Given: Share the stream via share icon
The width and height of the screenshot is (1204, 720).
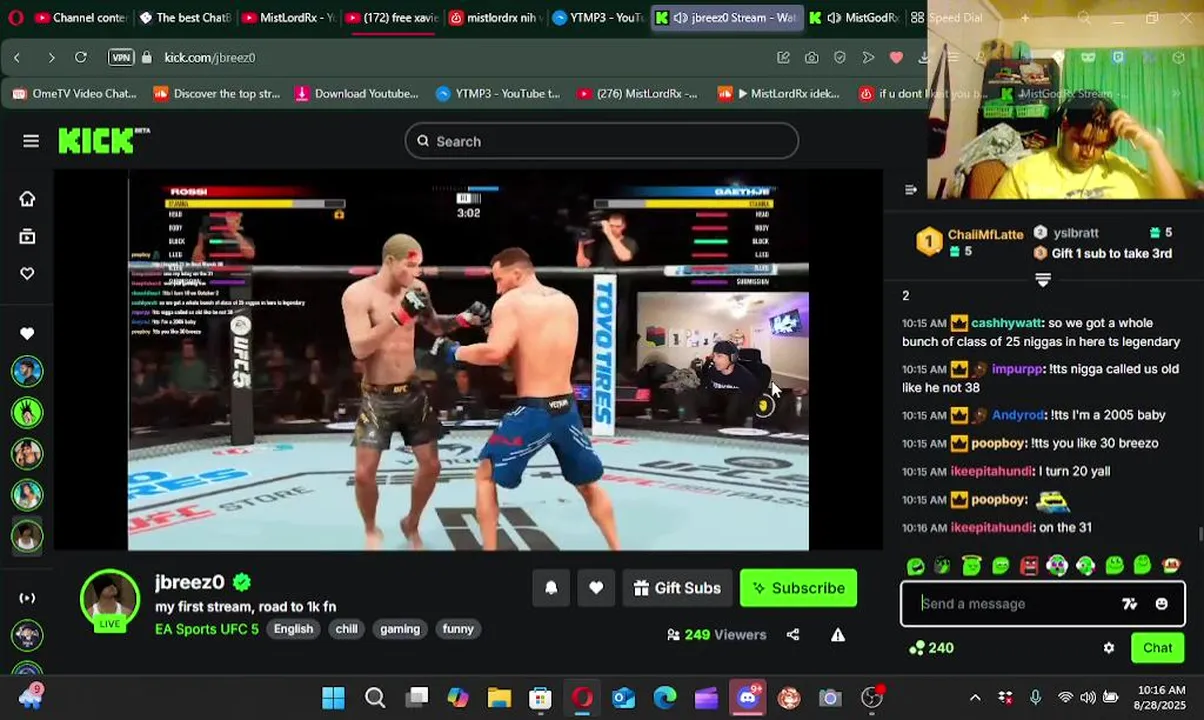Looking at the screenshot, I should (x=793, y=634).
